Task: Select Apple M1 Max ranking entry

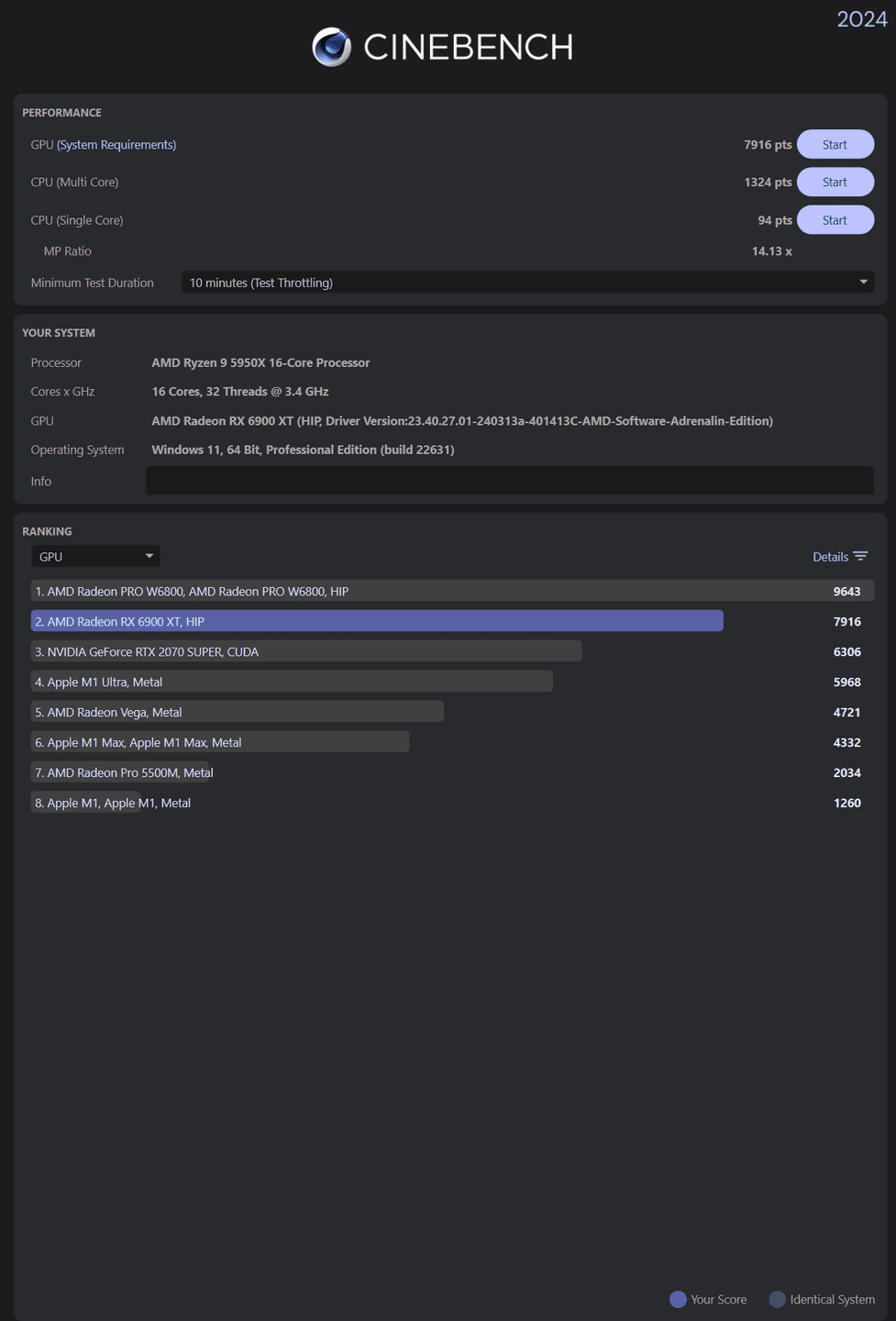Action: [x=220, y=743]
